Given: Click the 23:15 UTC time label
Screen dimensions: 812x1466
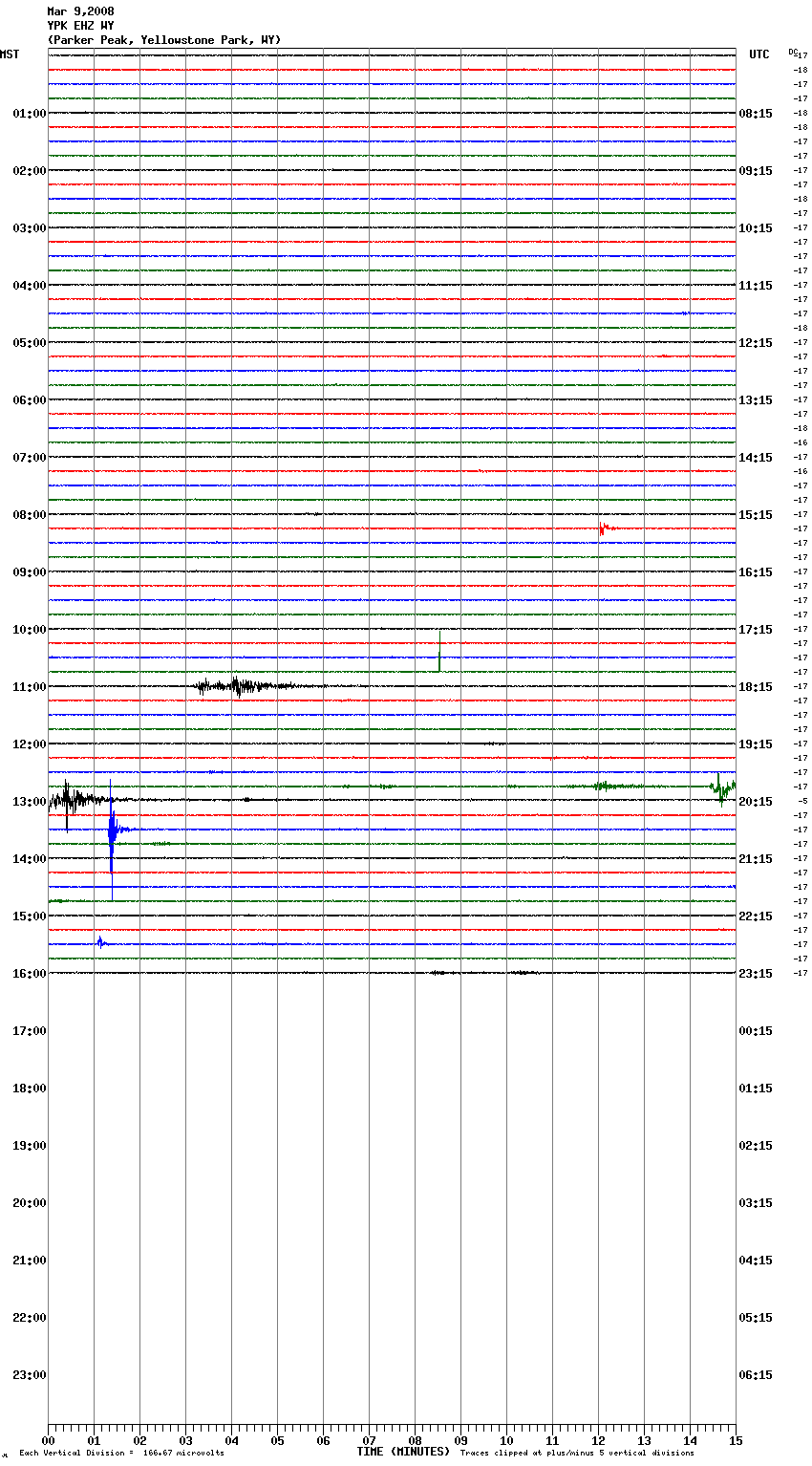Looking at the screenshot, I should point(756,973).
